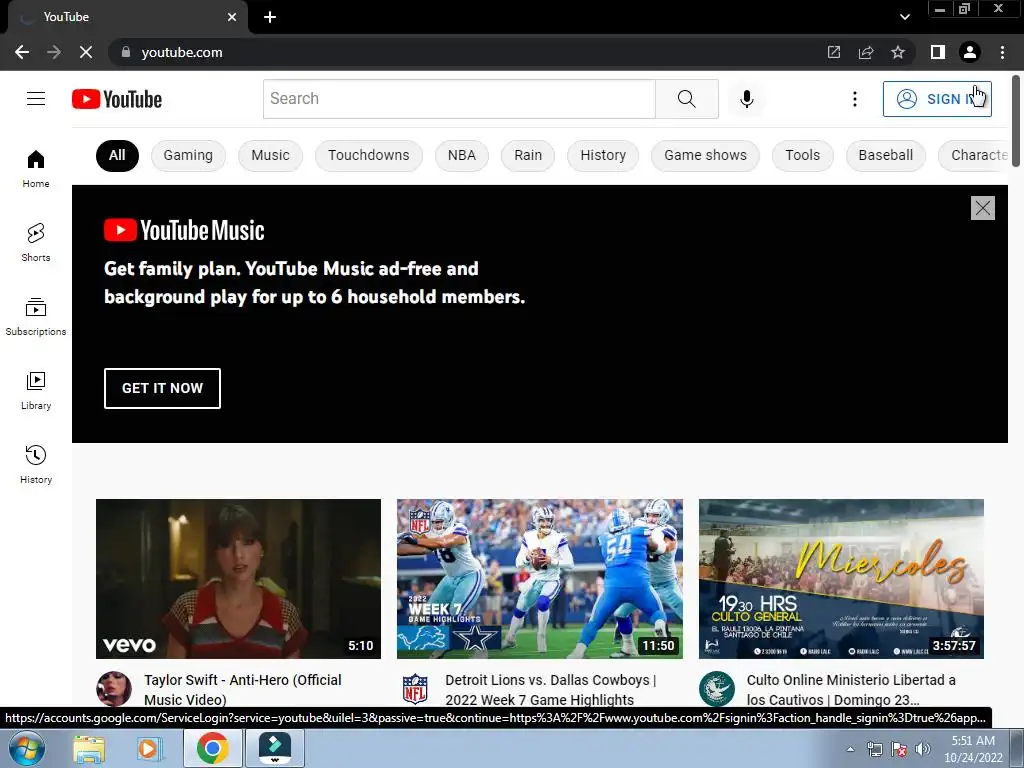This screenshot has height=768, width=1024.
Task: Select the All filter chip
Action: 117,155
